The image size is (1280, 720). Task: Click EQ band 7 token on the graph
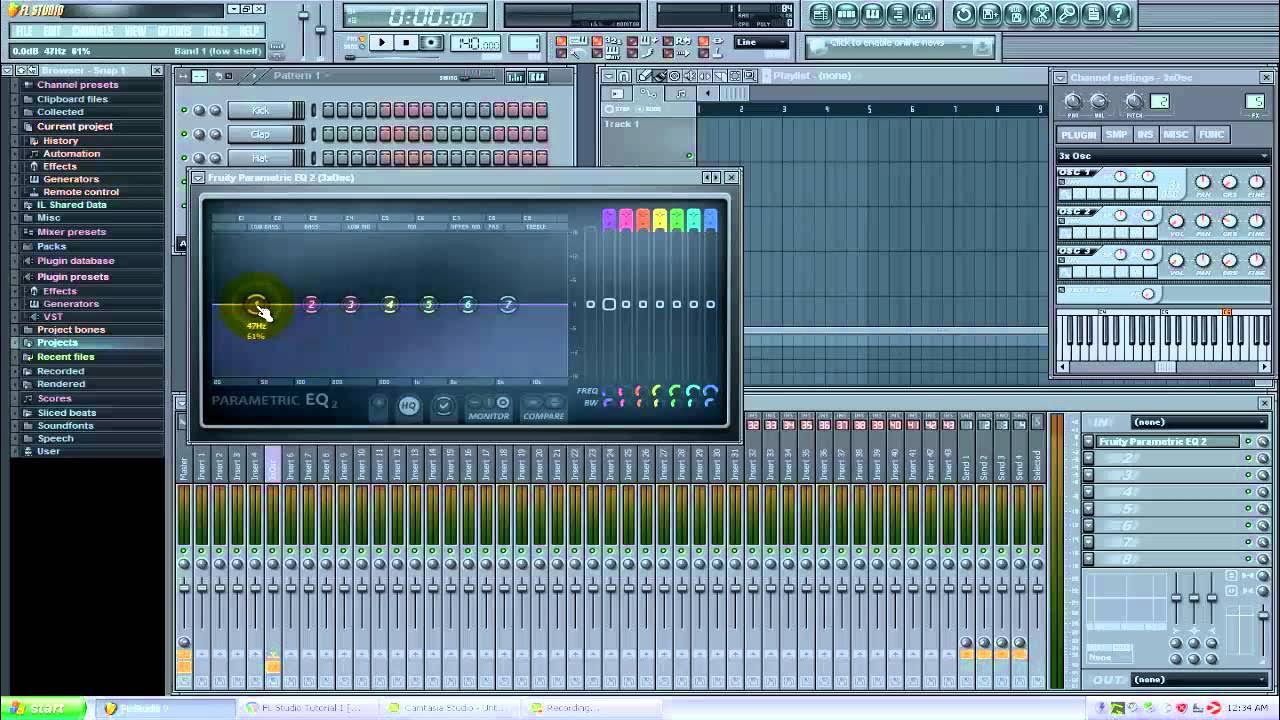(508, 305)
